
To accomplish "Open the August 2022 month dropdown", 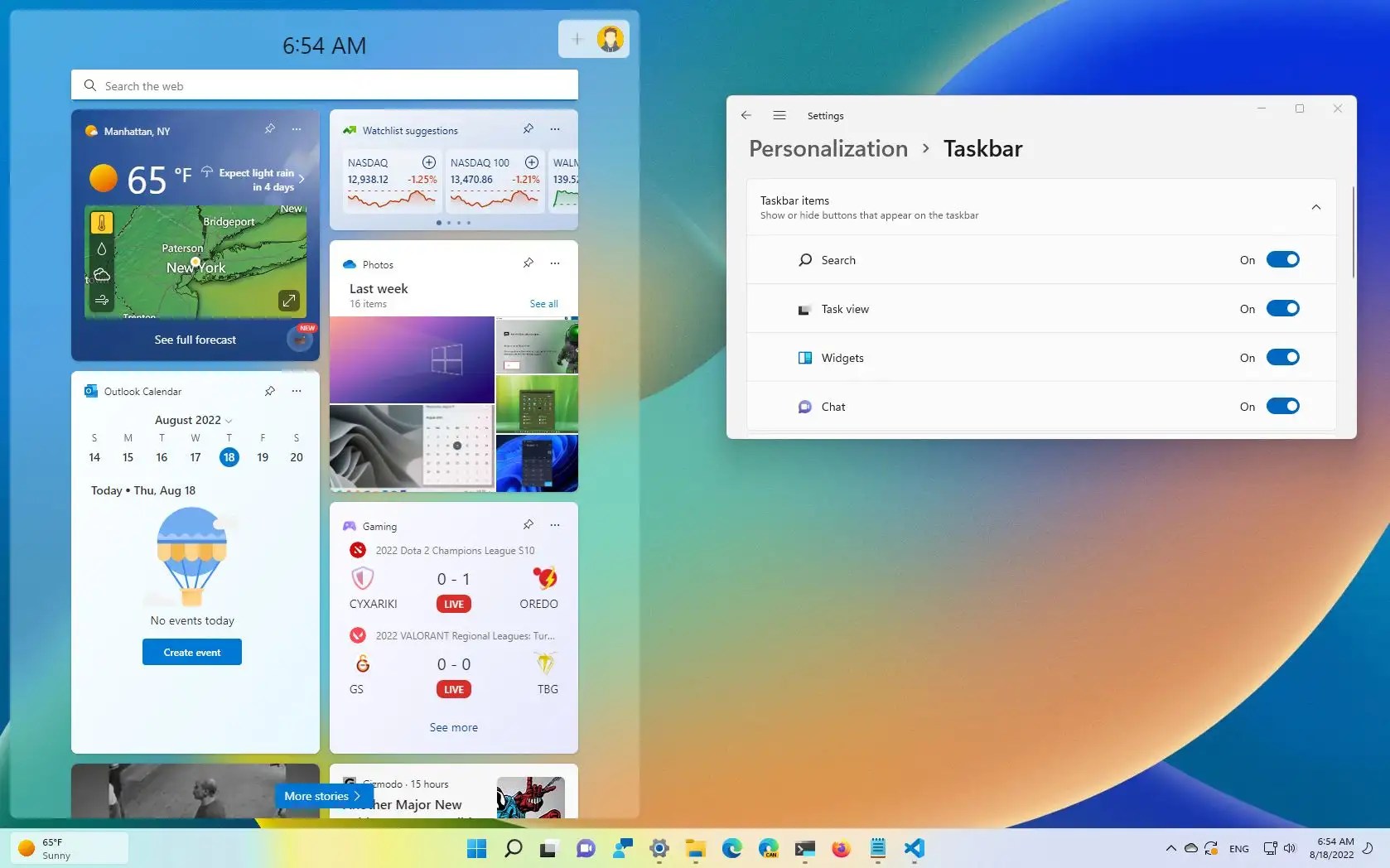I will point(229,420).
